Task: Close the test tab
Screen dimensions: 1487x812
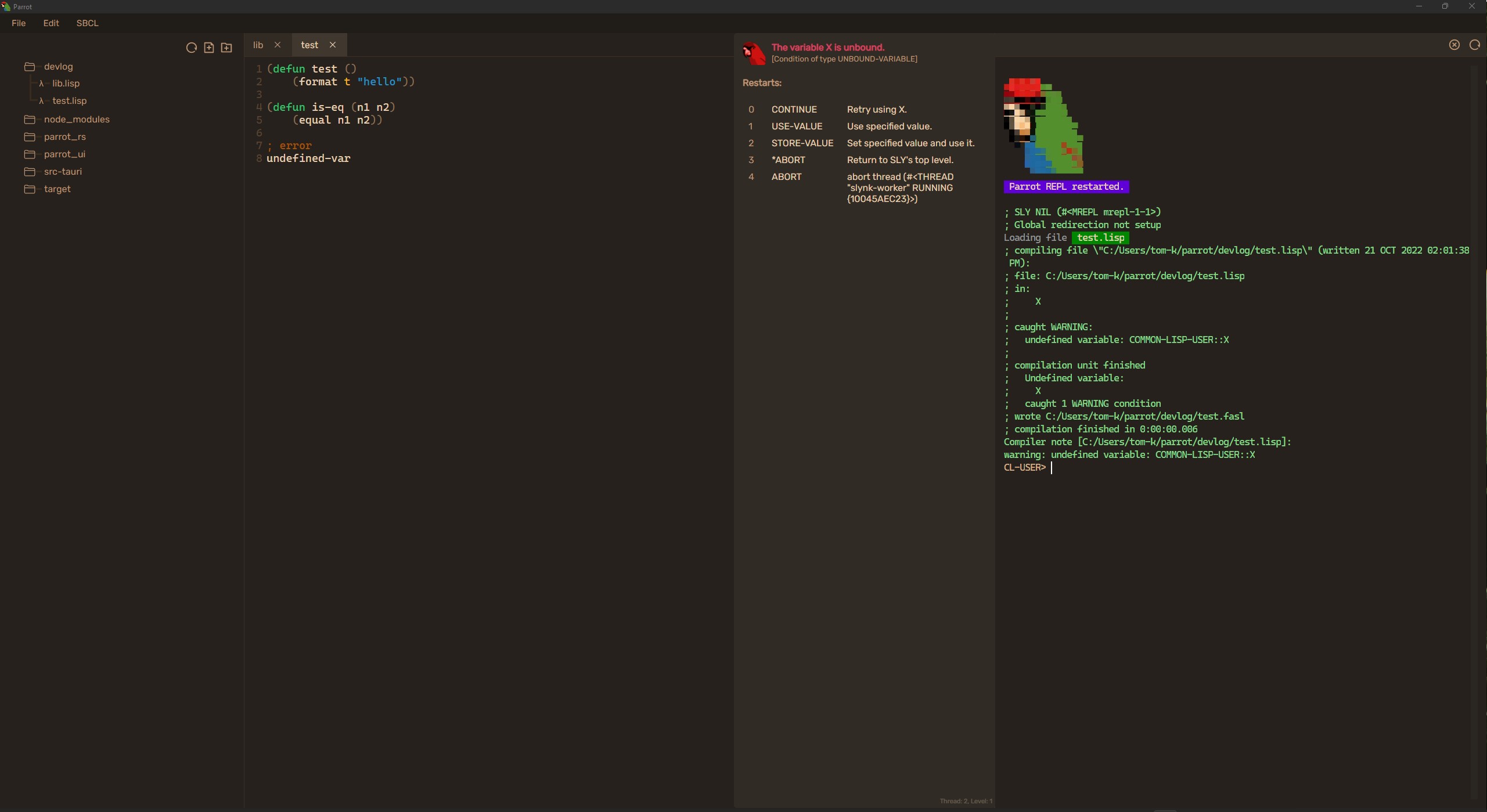Action: click(333, 45)
